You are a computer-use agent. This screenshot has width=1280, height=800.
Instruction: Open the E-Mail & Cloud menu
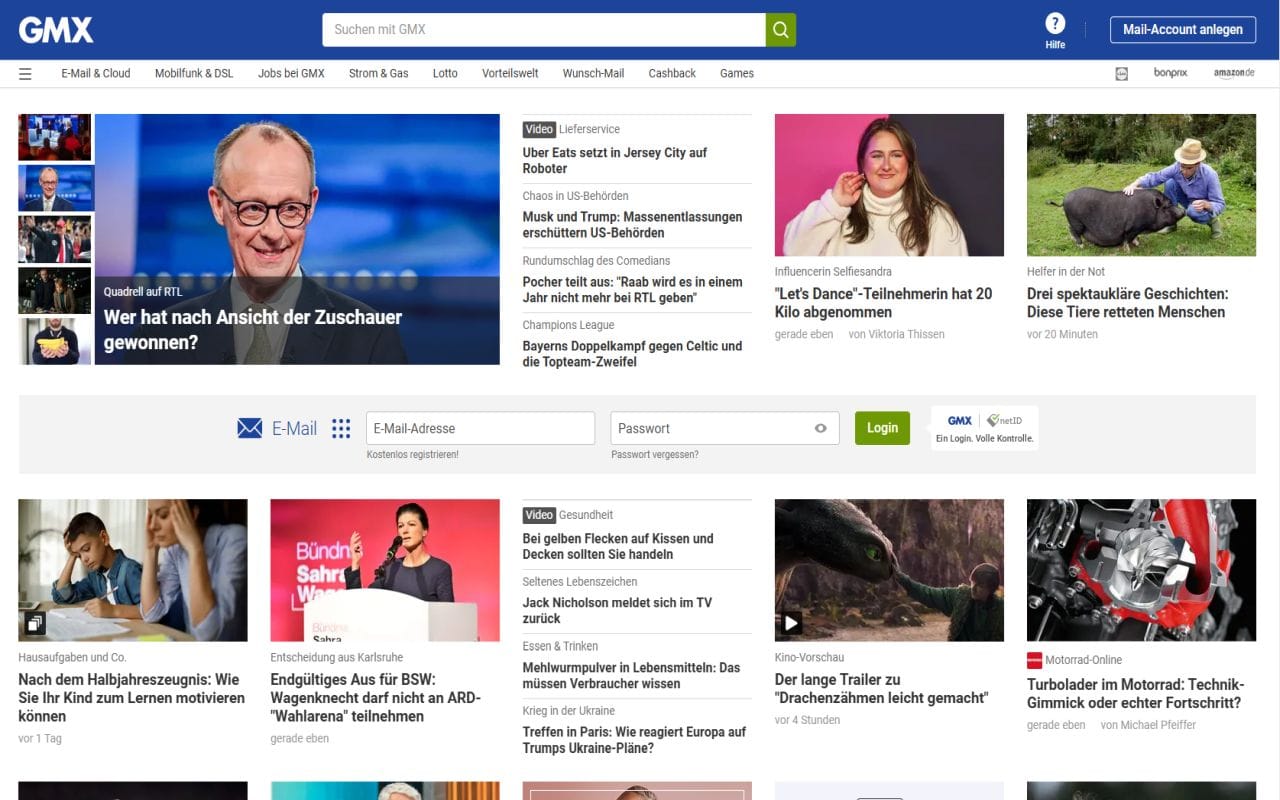(96, 73)
